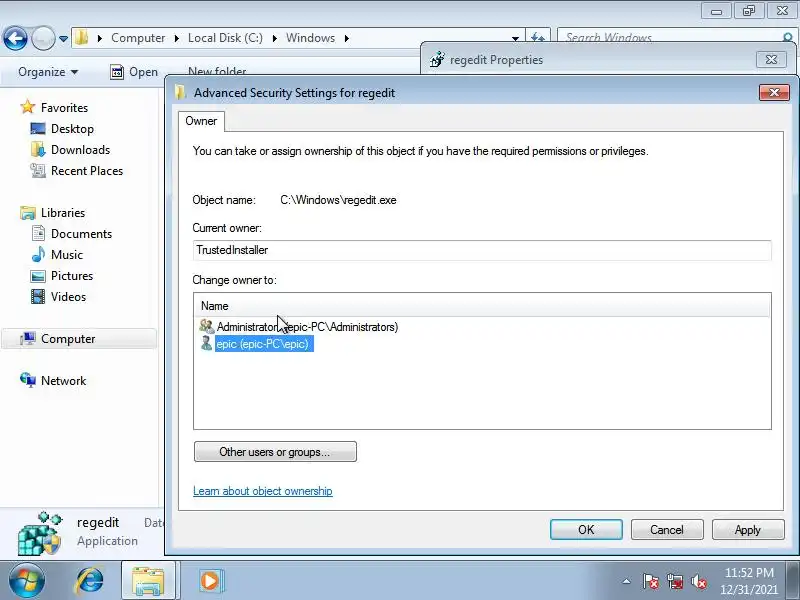
Task: Open the Pictures library
Action: 72,276
